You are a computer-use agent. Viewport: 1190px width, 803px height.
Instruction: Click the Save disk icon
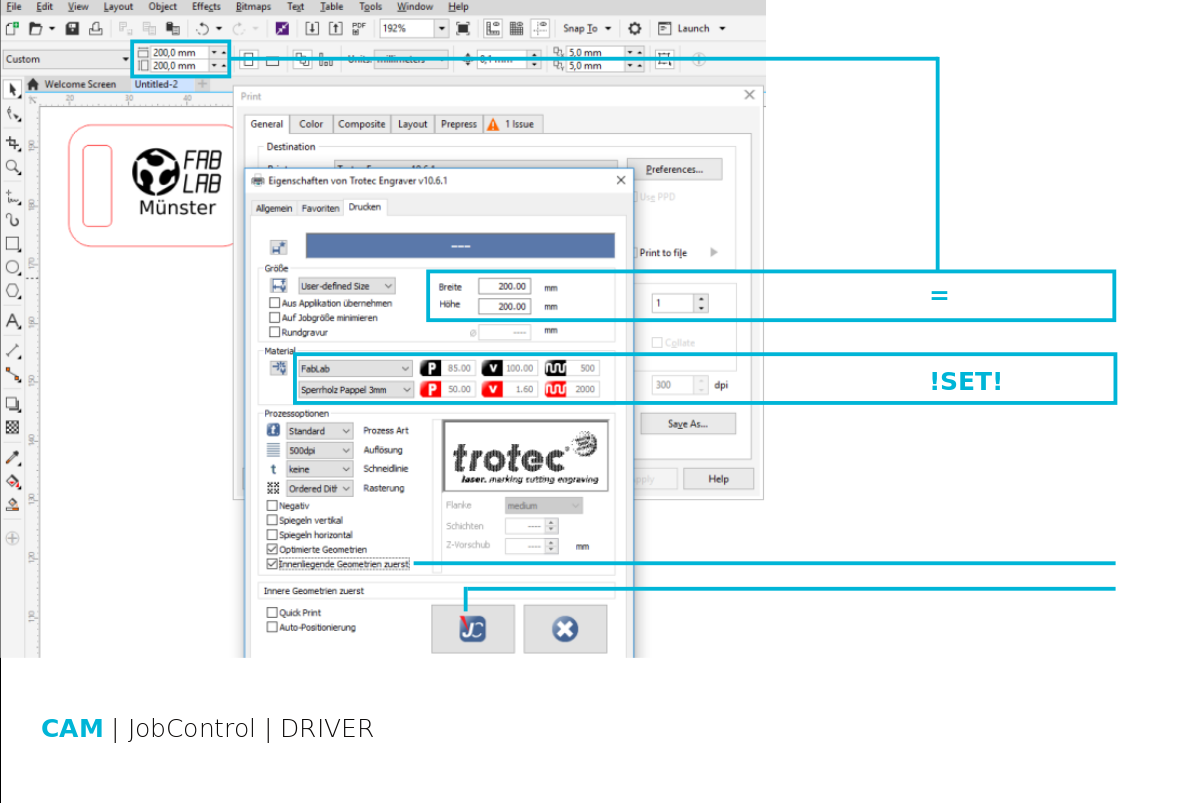coord(72,28)
